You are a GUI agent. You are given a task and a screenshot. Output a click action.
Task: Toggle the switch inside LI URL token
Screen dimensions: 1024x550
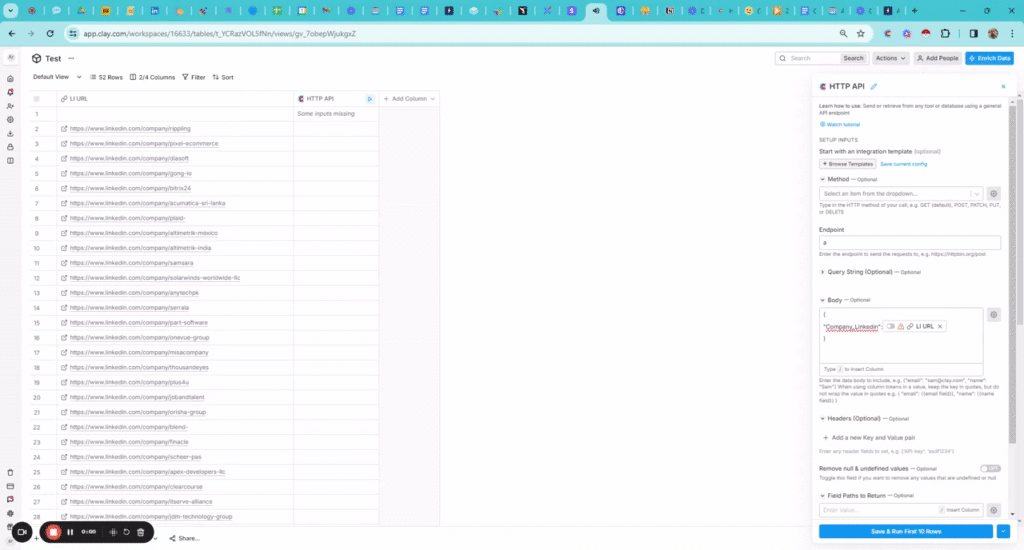pyautogui.click(x=890, y=326)
